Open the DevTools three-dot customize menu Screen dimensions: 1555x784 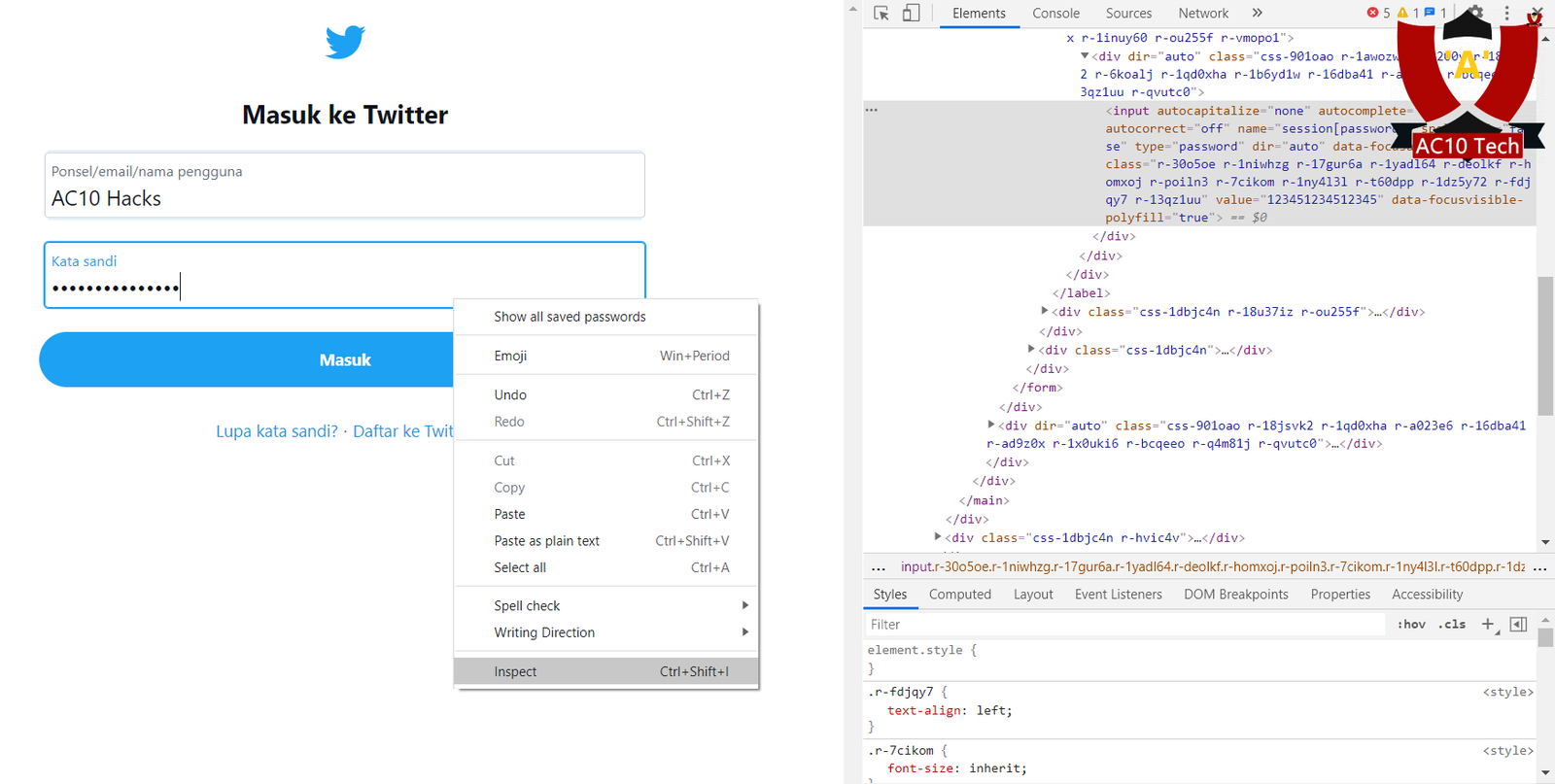click(1506, 14)
